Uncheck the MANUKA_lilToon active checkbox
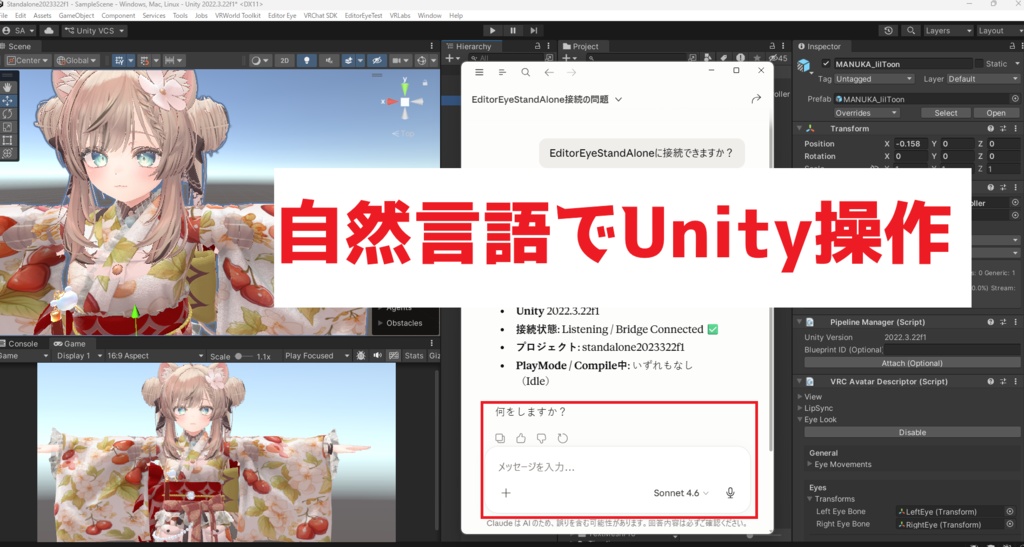1024x547 pixels. 826,64
